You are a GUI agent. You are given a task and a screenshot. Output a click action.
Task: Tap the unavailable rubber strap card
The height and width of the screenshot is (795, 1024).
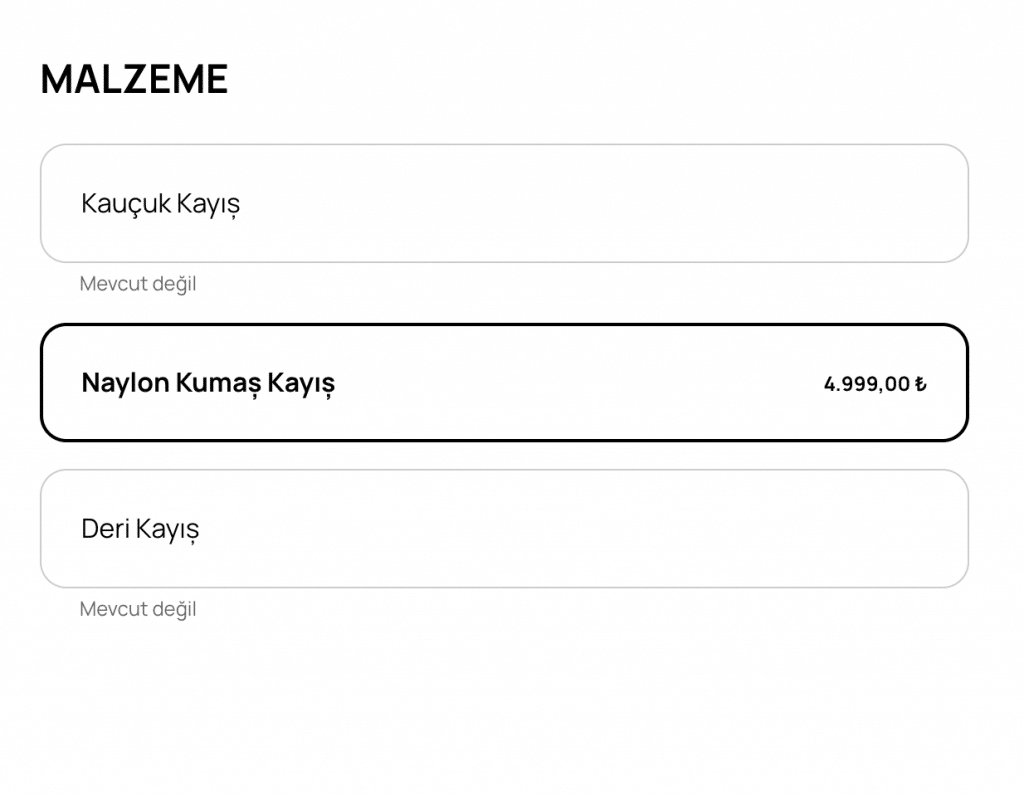coord(504,203)
